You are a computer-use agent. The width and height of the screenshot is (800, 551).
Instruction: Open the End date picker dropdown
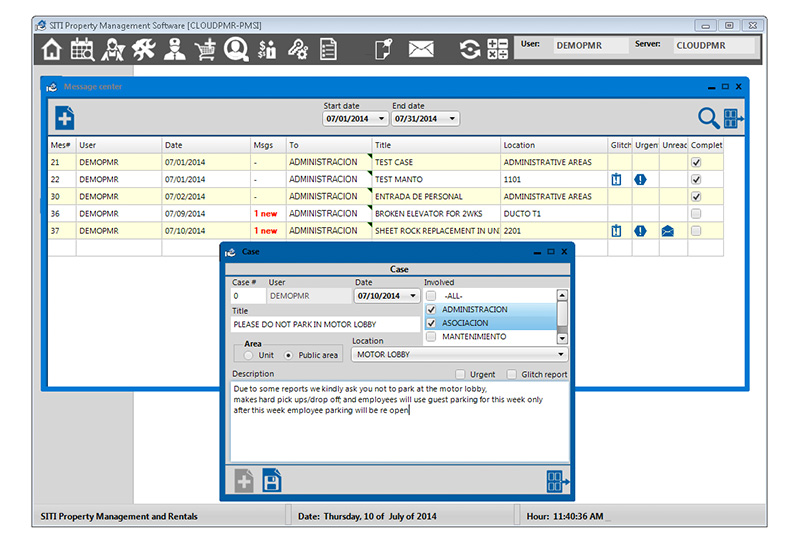[x=453, y=119]
